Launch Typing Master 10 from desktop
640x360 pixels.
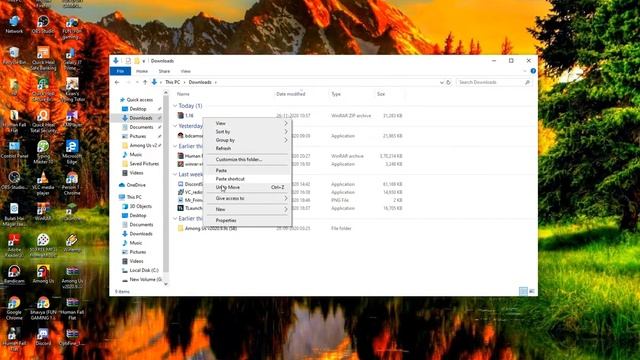pos(43,152)
